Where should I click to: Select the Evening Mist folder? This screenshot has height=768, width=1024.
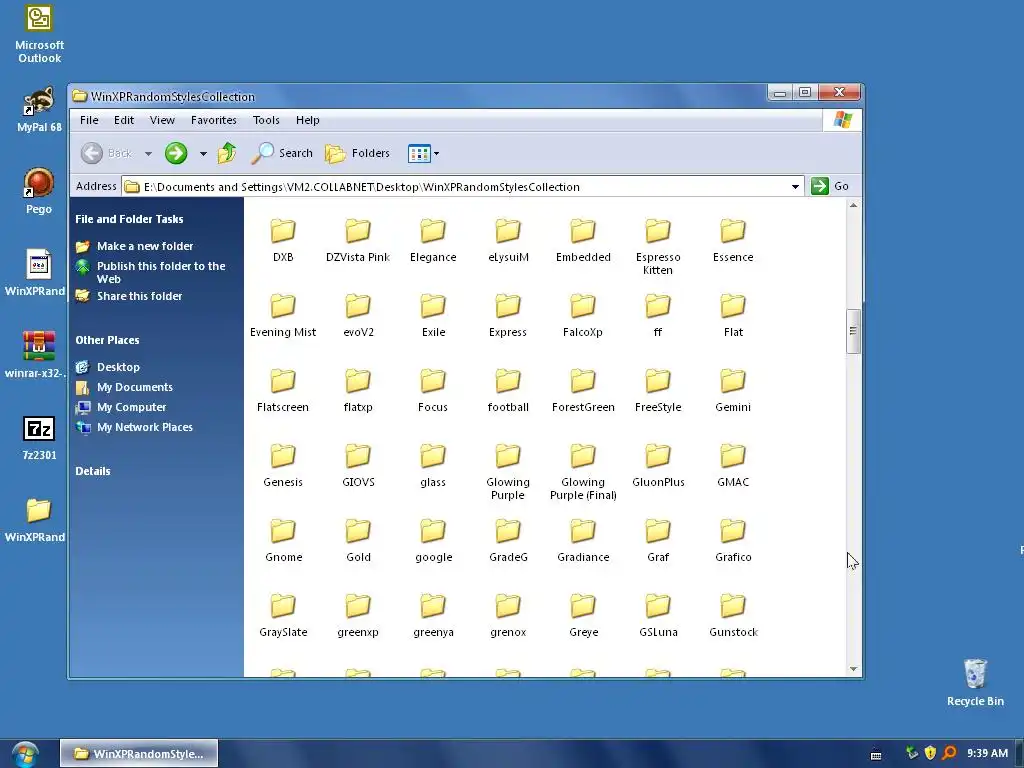point(283,315)
